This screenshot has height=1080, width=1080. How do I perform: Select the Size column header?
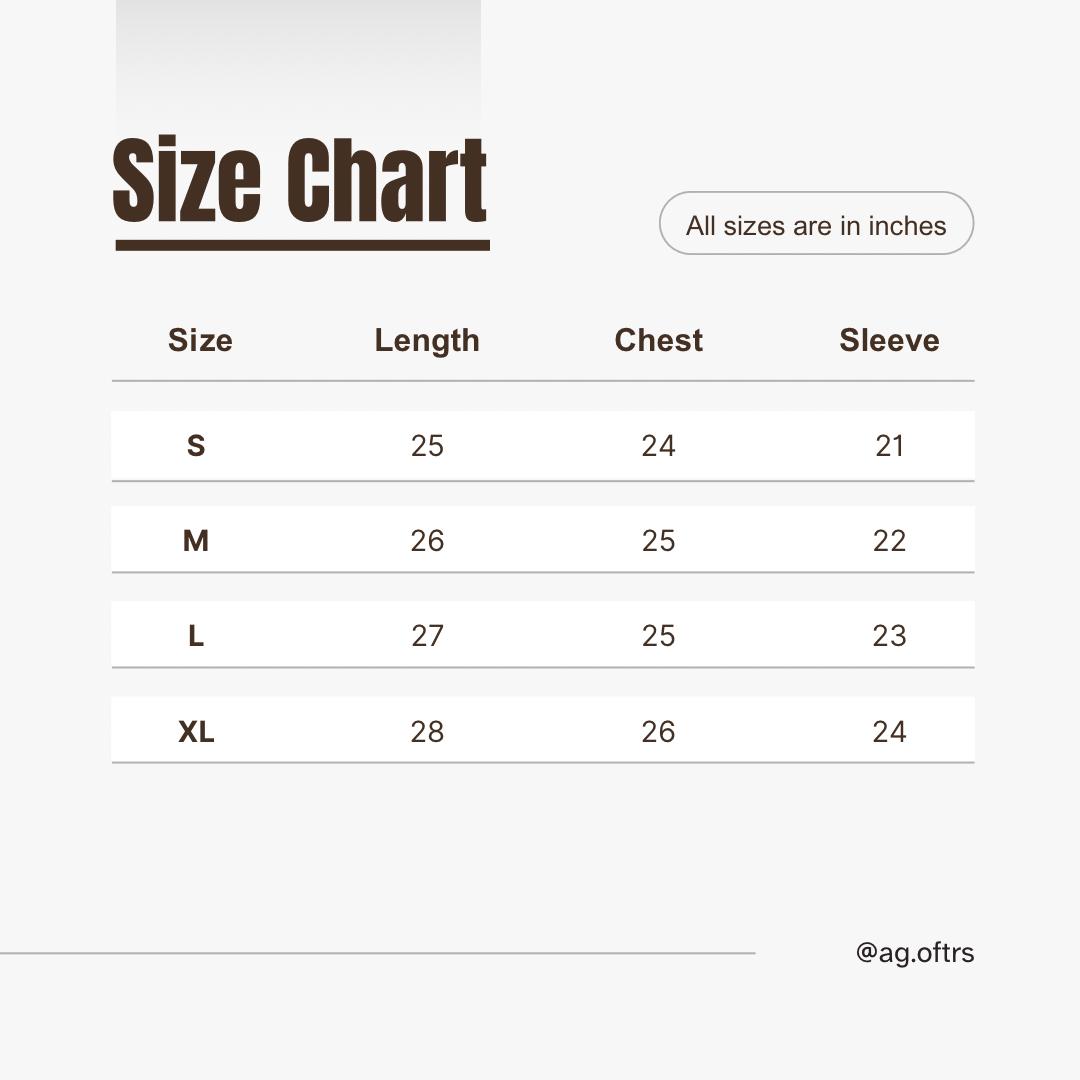coord(200,340)
